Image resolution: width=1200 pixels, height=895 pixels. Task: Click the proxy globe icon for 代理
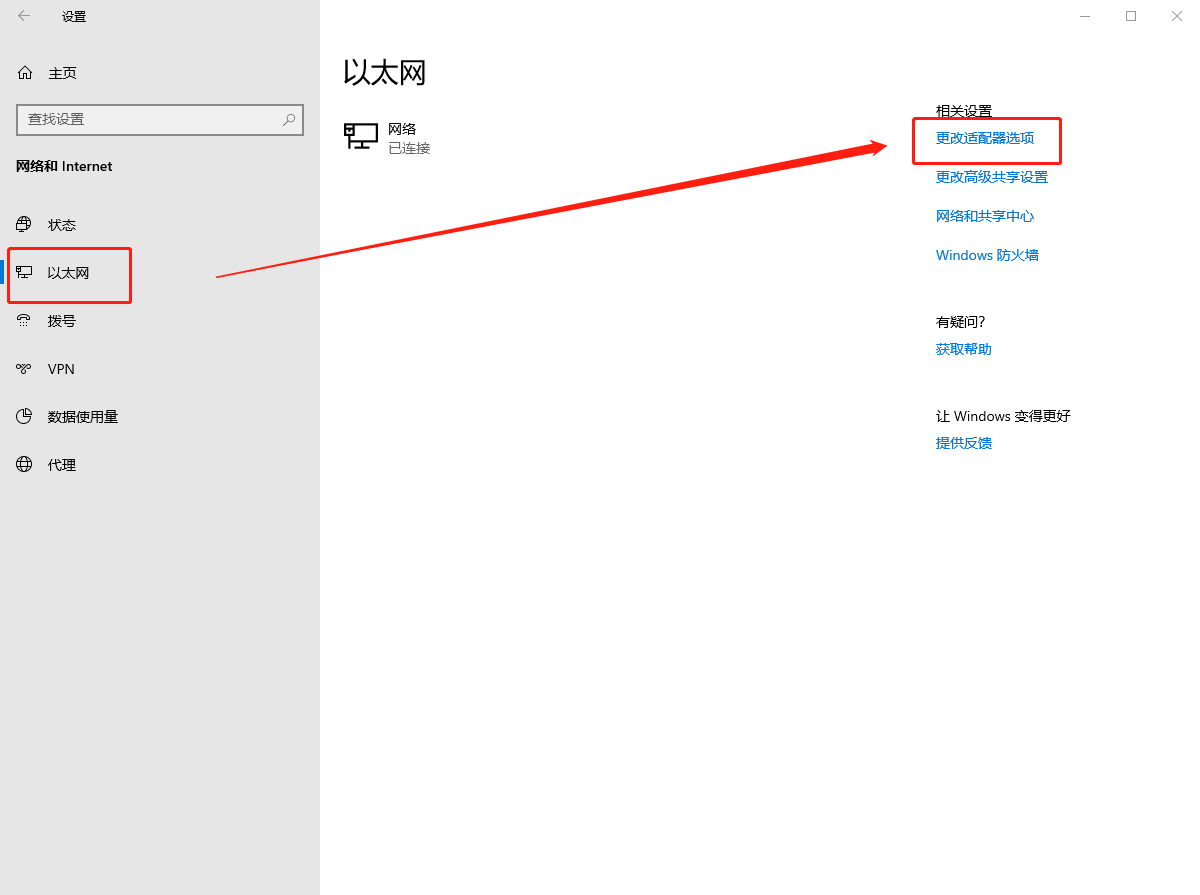(x=24, y=465)
